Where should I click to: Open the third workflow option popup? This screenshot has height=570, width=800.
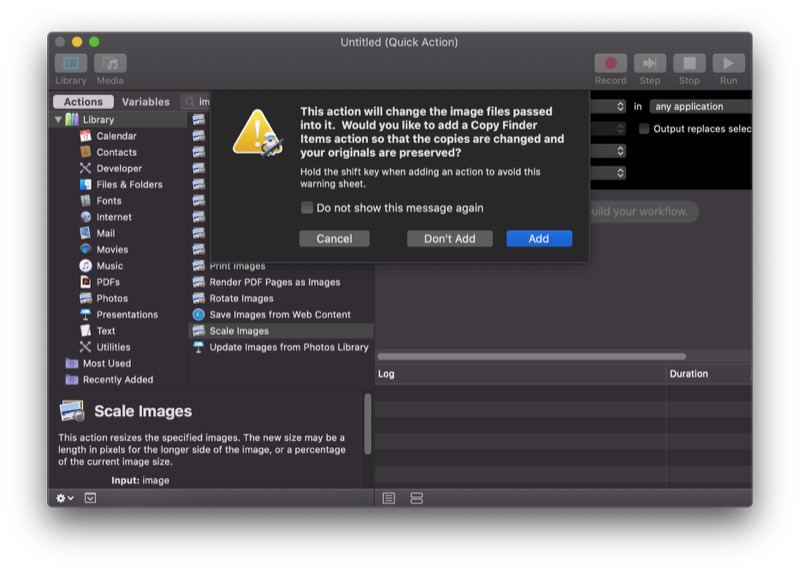coord(608,151)
